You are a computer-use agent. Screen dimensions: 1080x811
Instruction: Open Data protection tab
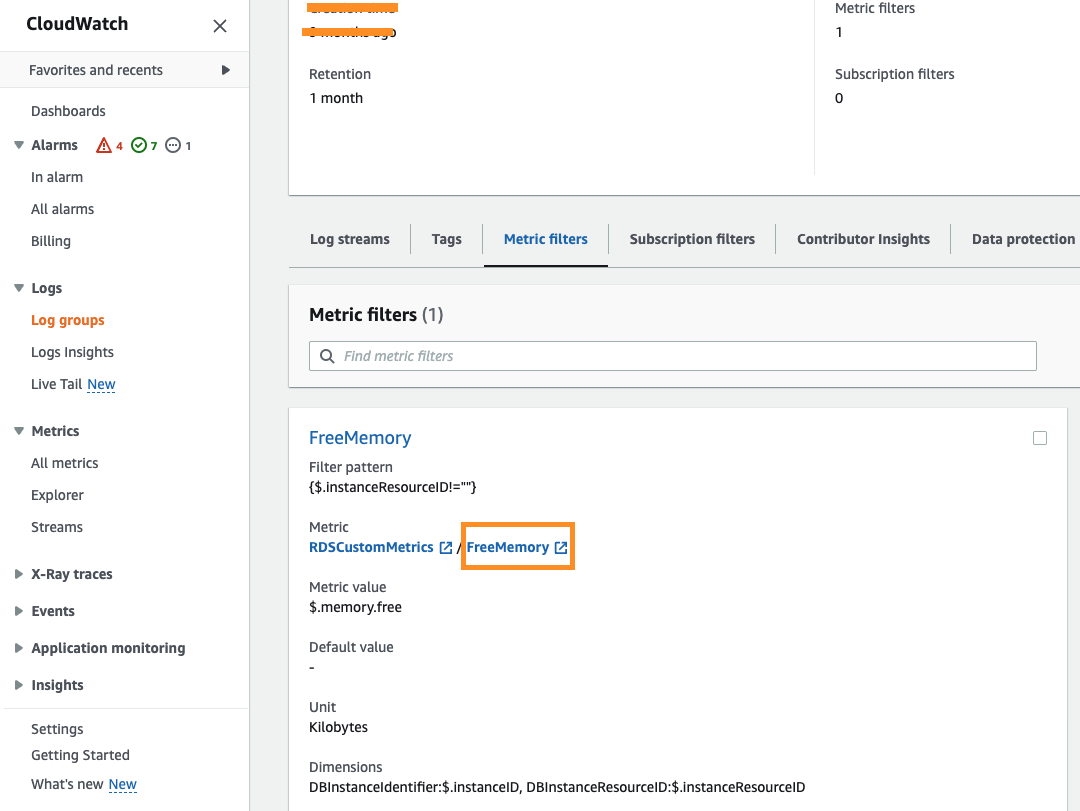[1024, 239]
